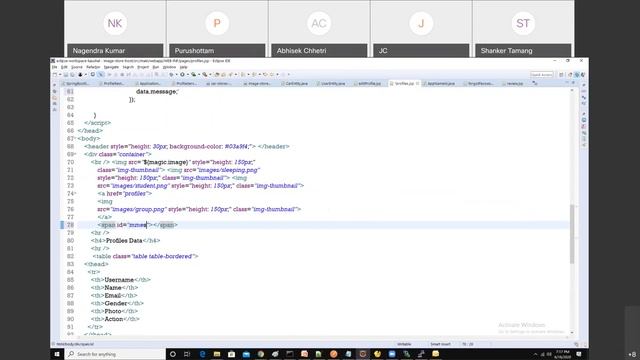This screenshot has width=640, height=360.
Task: Click the scroll-down arrow of editor scrollbar
Action: (x=572, y=333)
